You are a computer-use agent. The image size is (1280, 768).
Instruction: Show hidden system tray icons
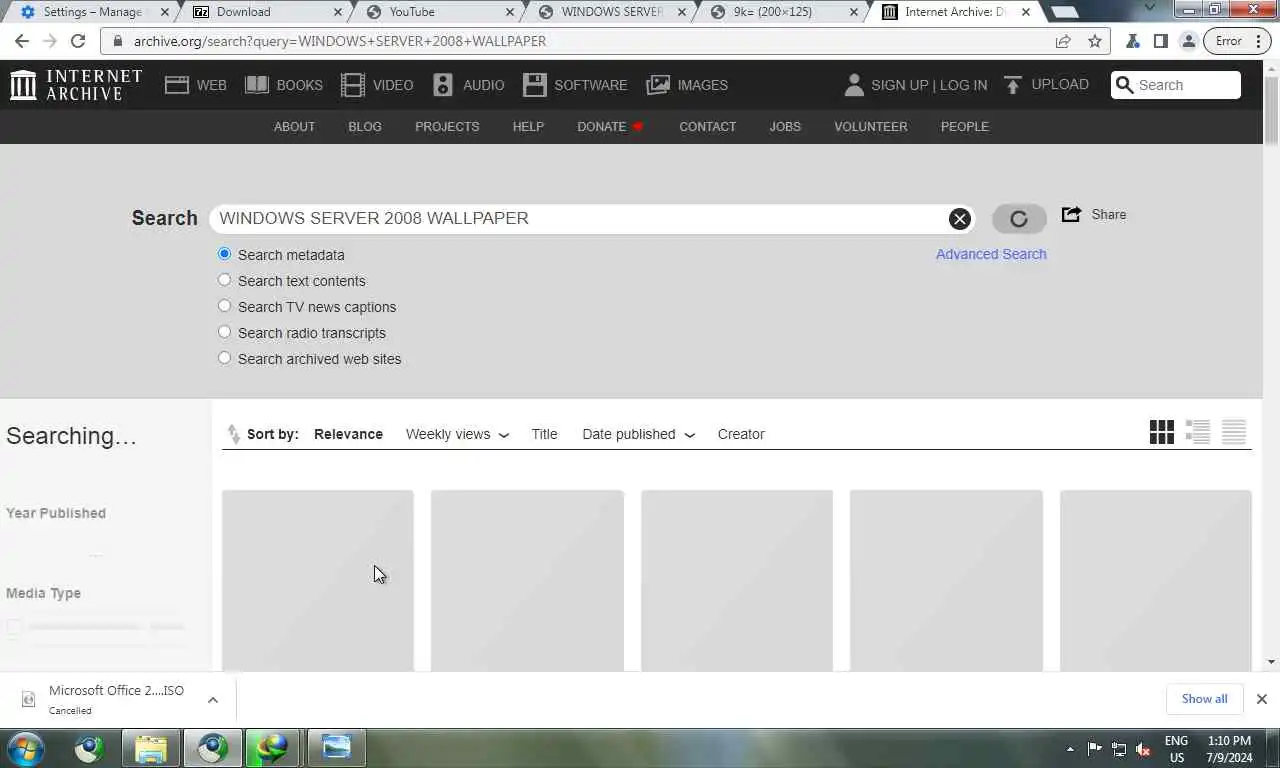[x=1070, y=749]
